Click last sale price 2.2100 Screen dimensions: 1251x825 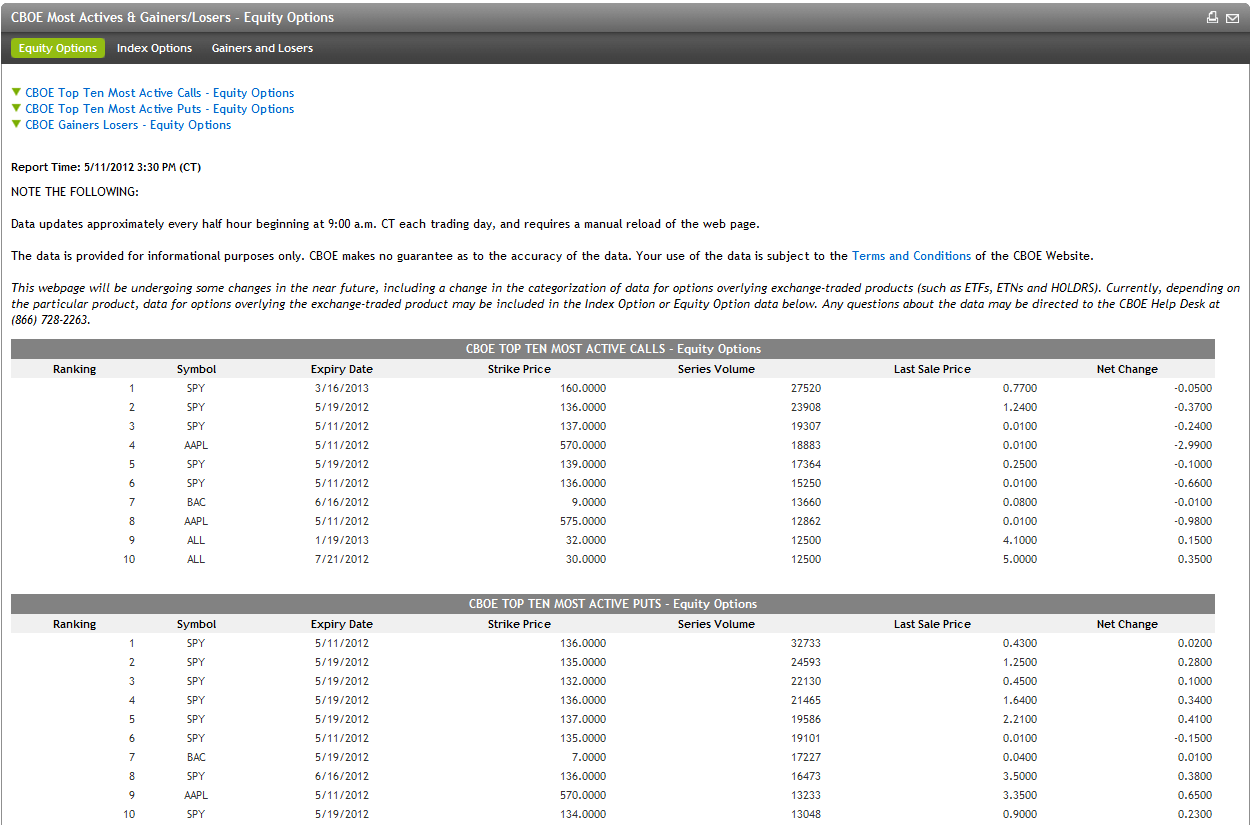[1020, 719]
